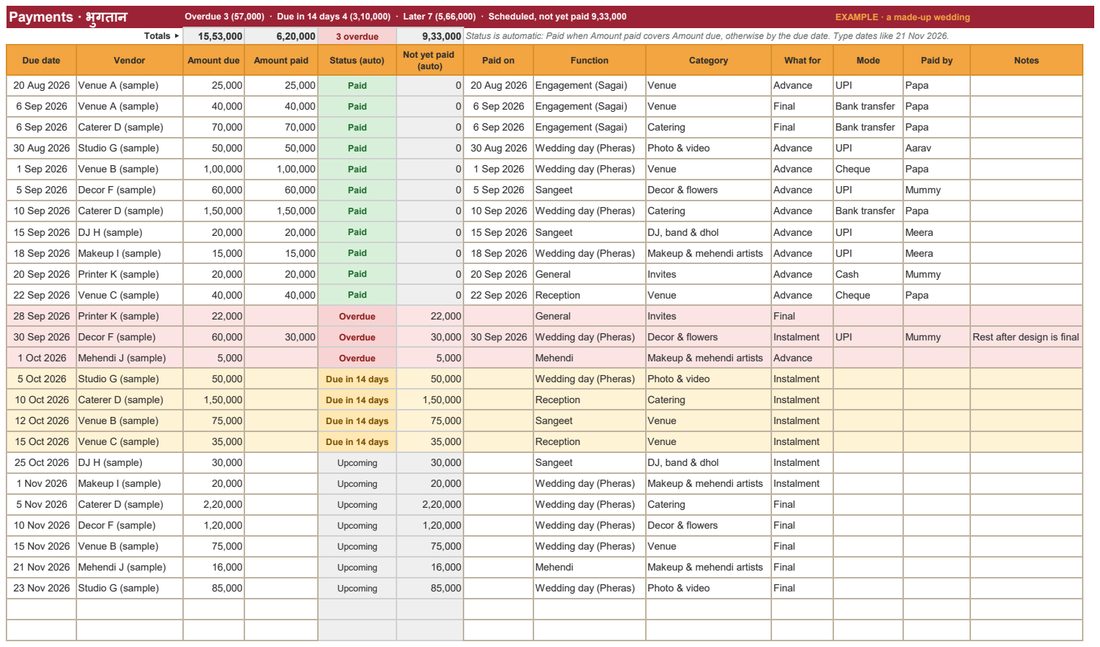Click the 1,20,000 not-yet-paid cell for Decor F
The width and height of the screenshot is (1100, 647).
click(430, 526)
